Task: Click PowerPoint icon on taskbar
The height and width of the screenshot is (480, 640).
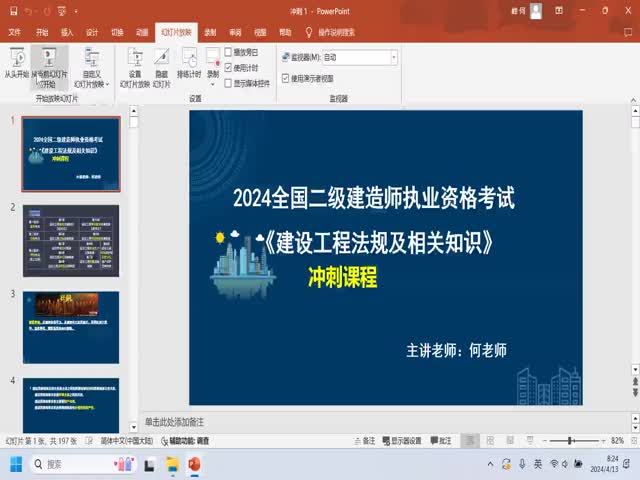Action: click(195, 464)
